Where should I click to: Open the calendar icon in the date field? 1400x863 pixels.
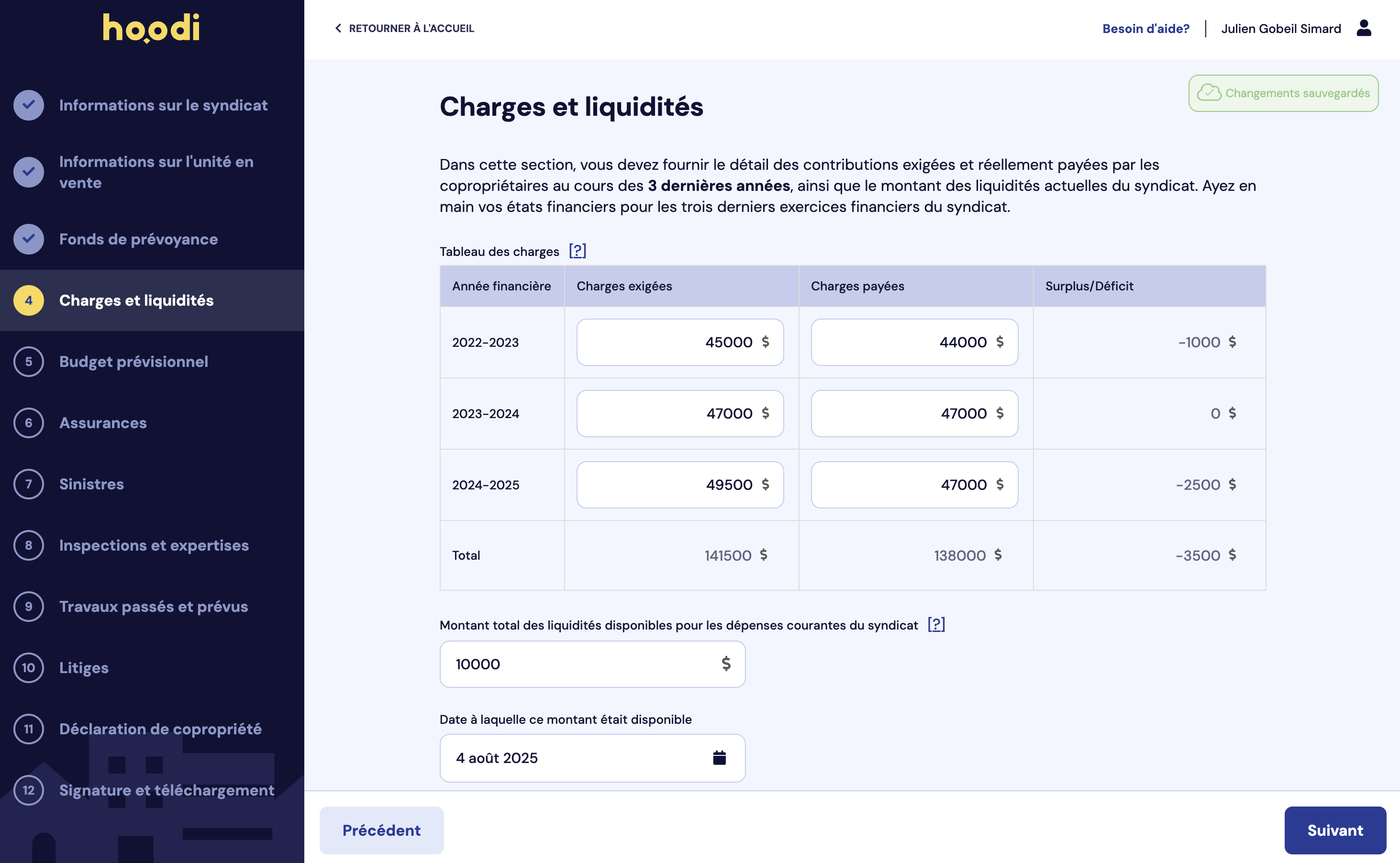coord(720,757)
